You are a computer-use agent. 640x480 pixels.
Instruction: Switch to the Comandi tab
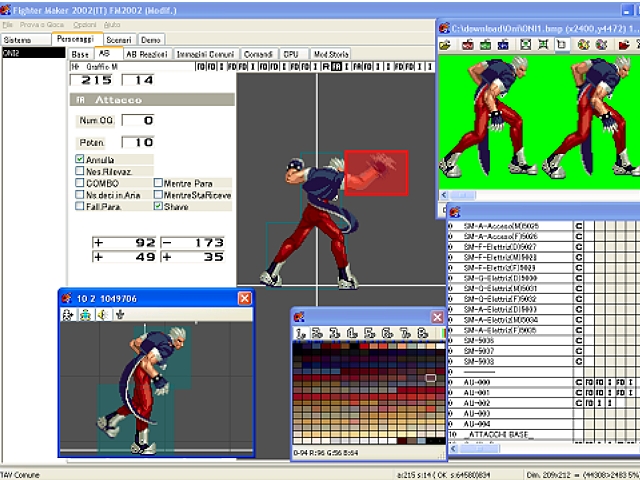(x=258, y=53)
